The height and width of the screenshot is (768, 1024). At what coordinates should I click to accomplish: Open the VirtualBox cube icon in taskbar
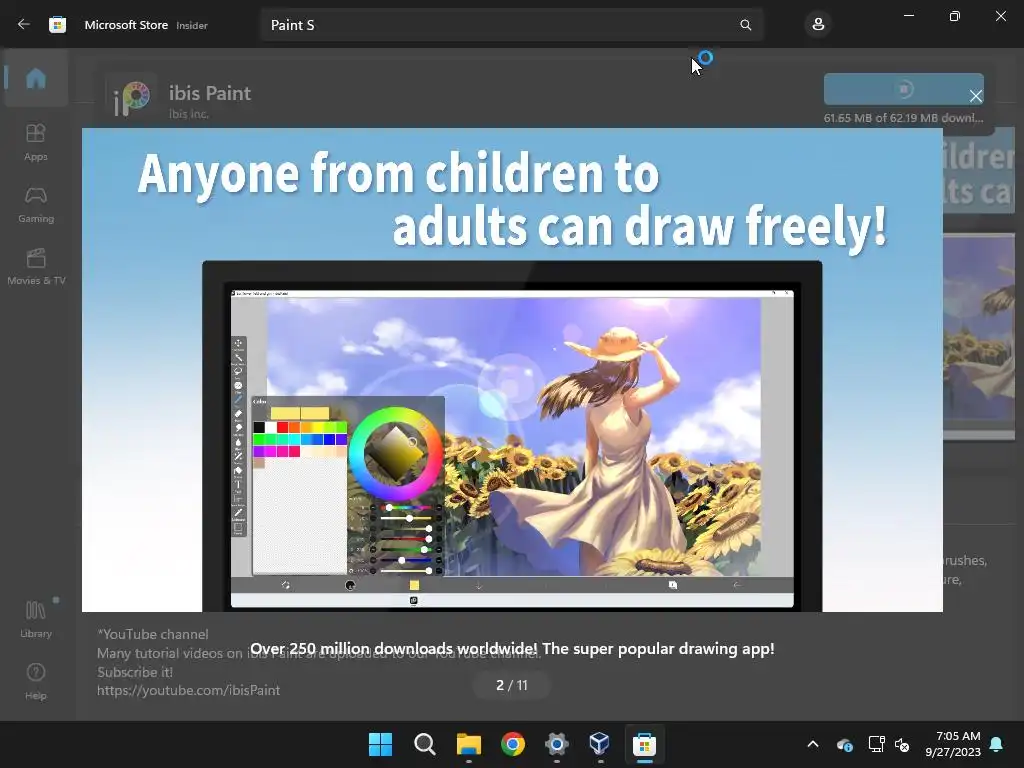pos(600,744)
